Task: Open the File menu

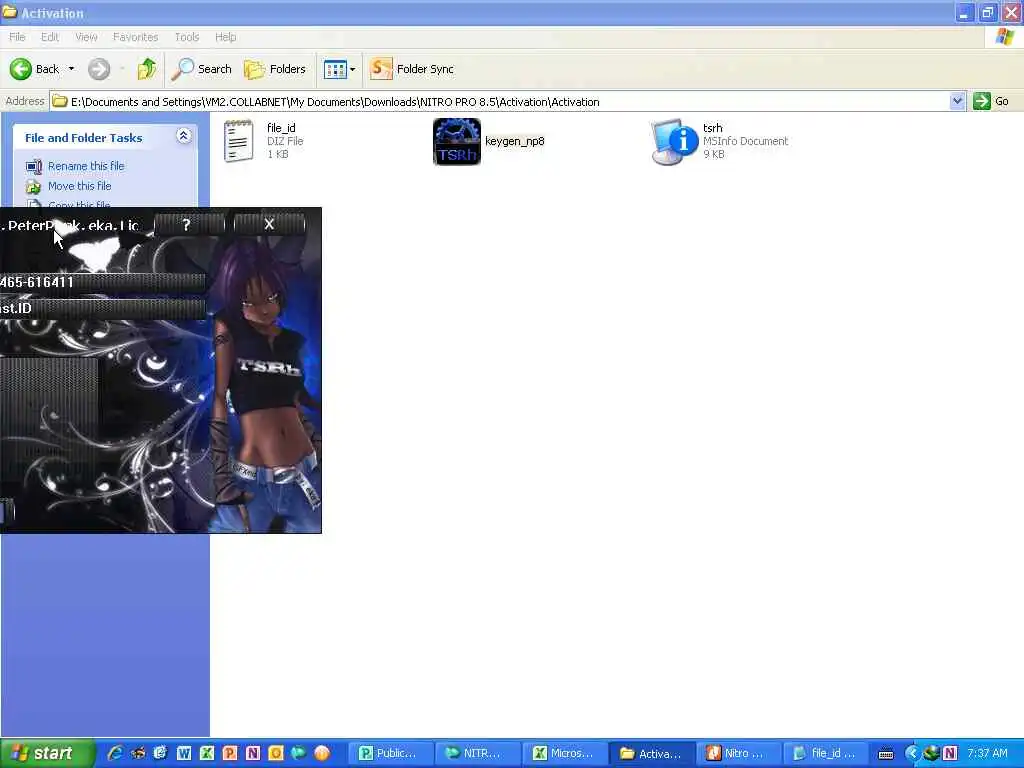Action: tap(17, 37)
